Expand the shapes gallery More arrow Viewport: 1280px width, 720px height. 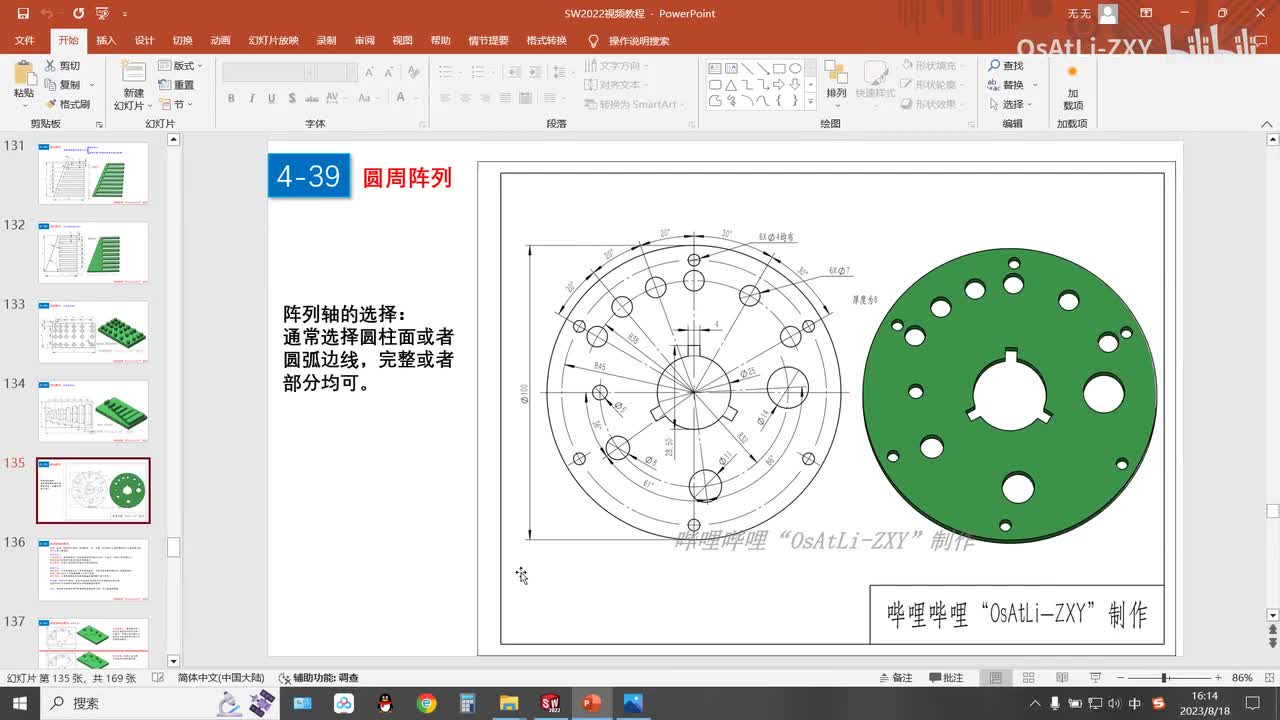click(x=810, y=101)
